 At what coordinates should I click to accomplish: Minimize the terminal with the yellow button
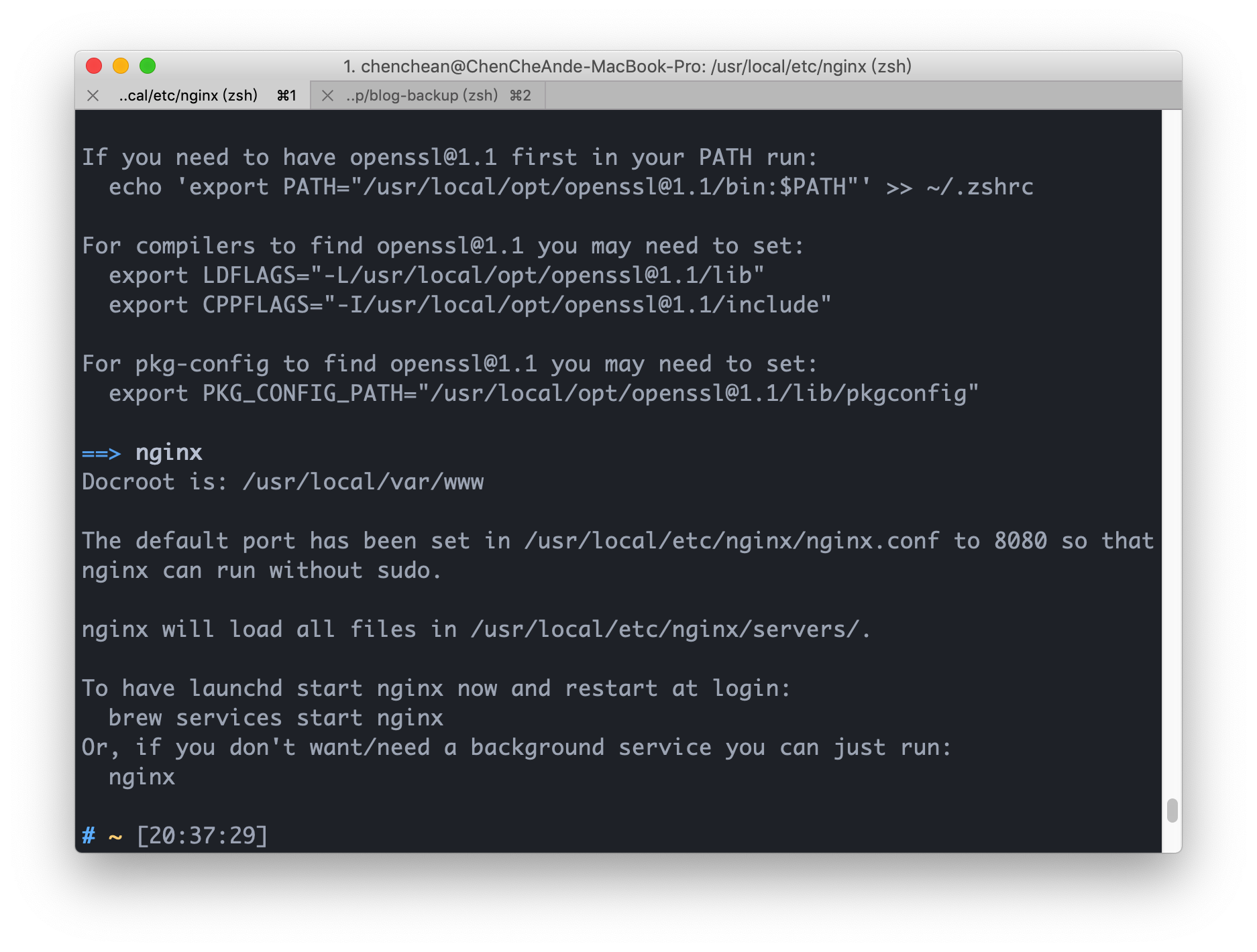pyautogui.click(x=121, y=66)
